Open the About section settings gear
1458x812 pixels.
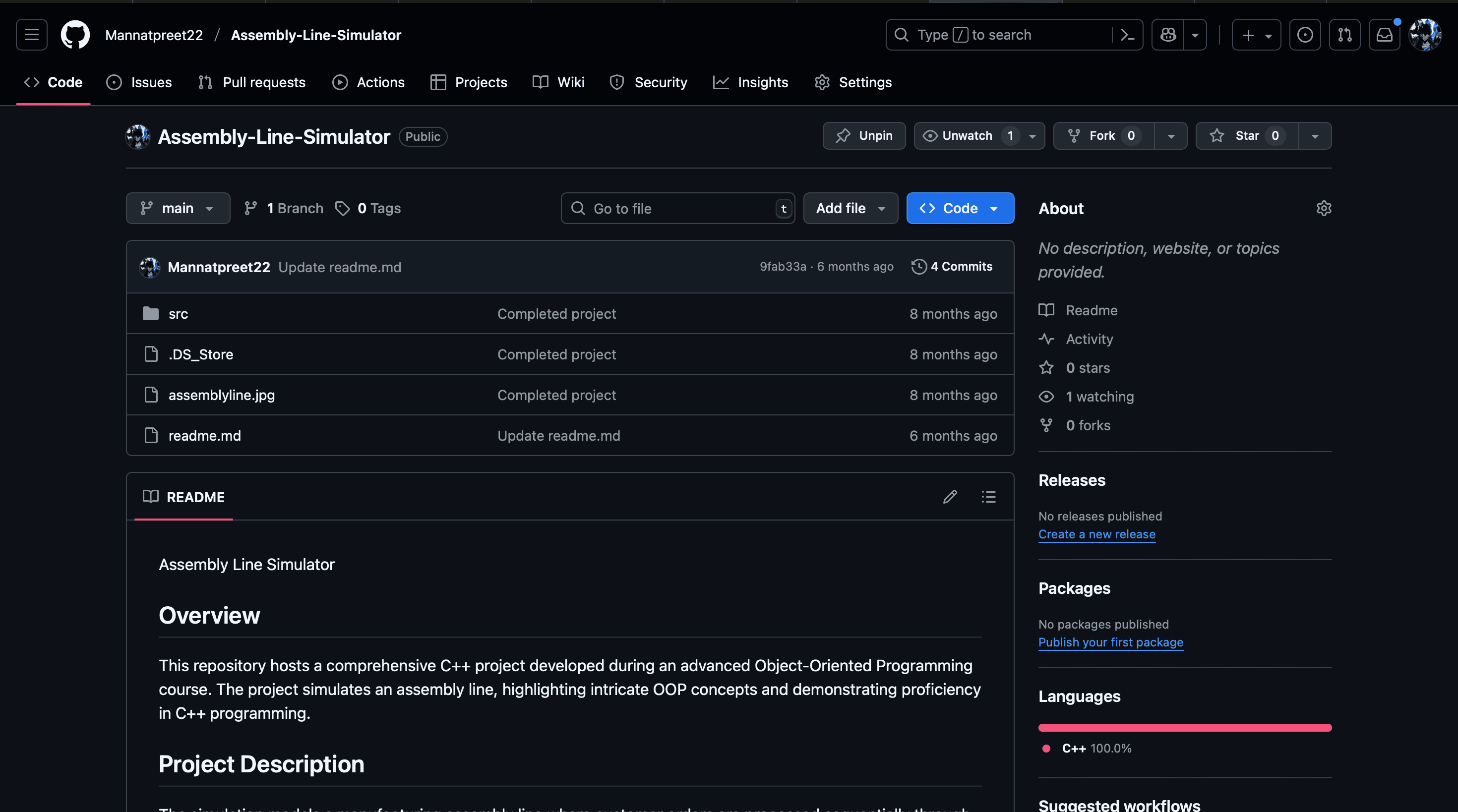tap(1323, 208)
